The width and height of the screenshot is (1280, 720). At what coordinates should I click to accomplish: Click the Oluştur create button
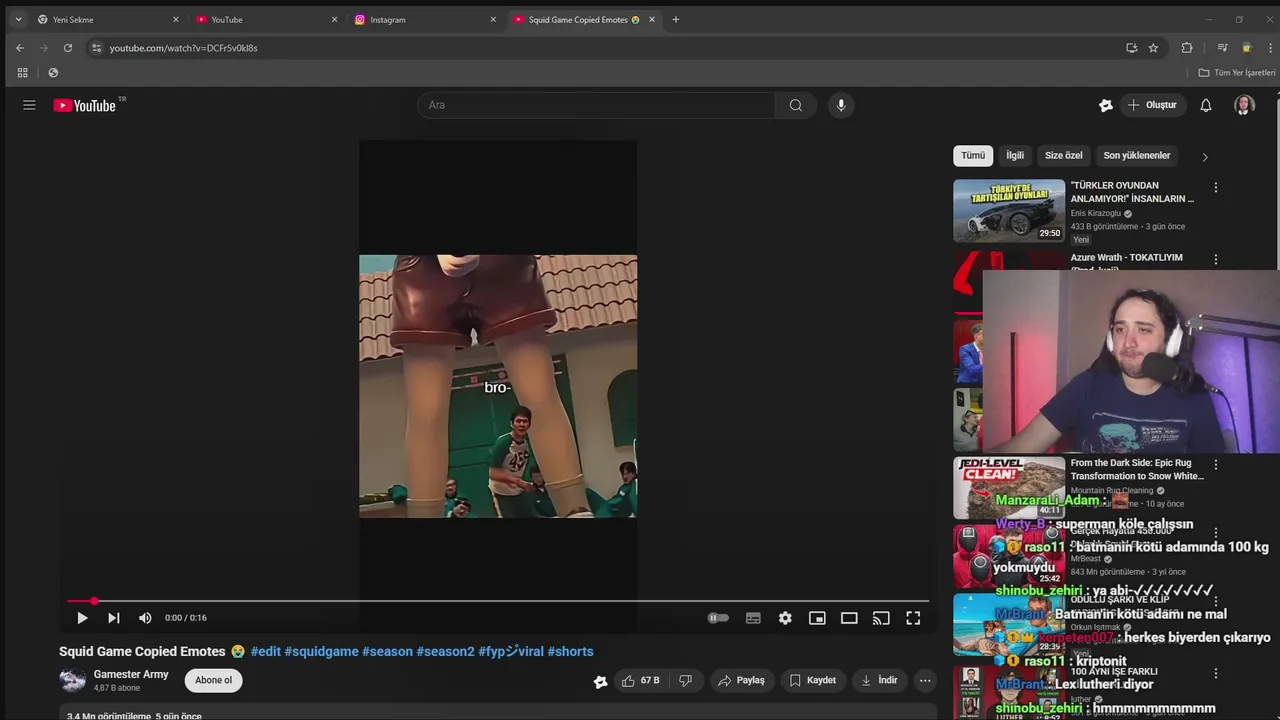pyautogui.click(x=1152, y=105)
